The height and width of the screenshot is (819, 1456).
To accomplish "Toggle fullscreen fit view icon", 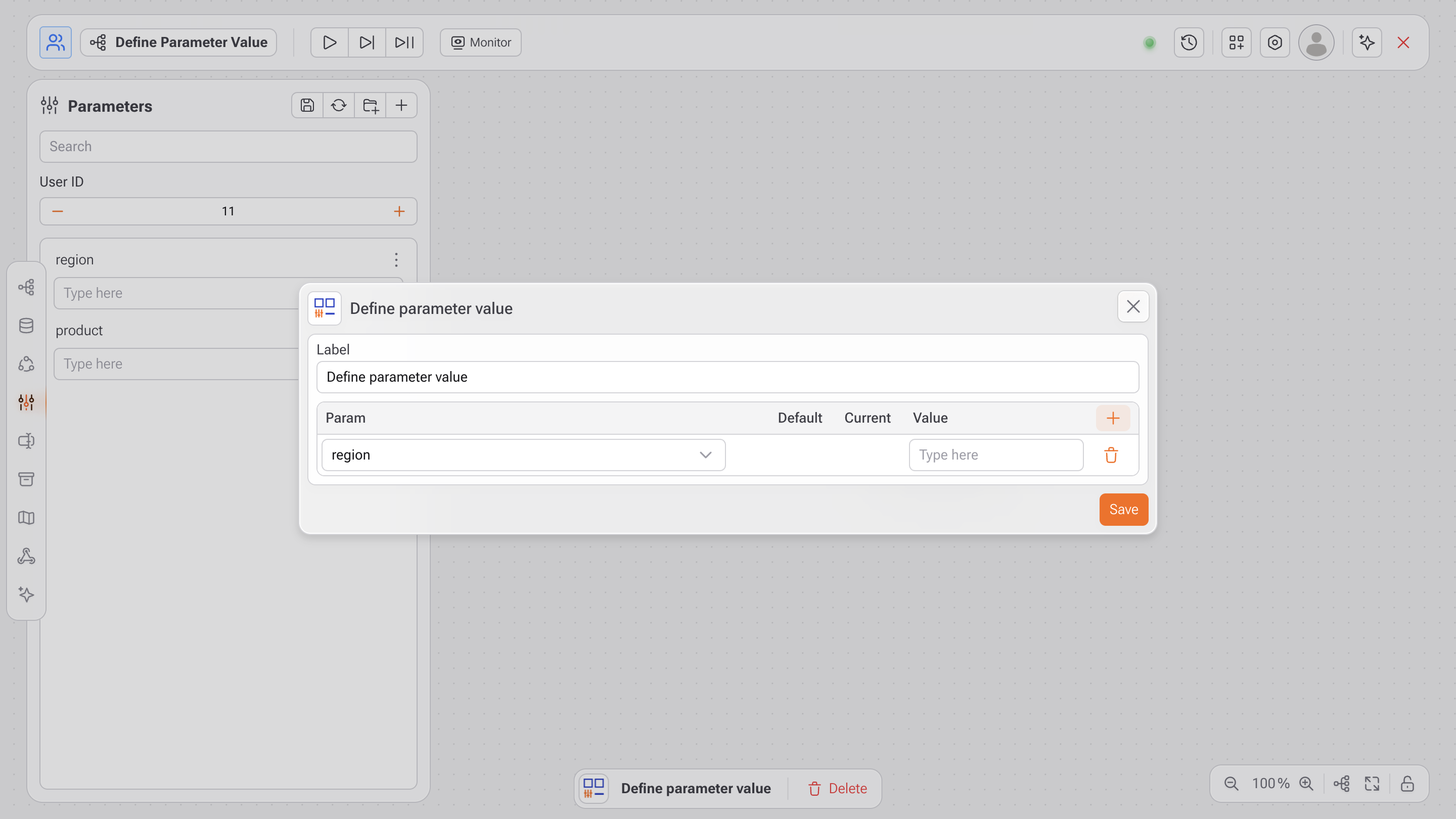I will 1372,784.
